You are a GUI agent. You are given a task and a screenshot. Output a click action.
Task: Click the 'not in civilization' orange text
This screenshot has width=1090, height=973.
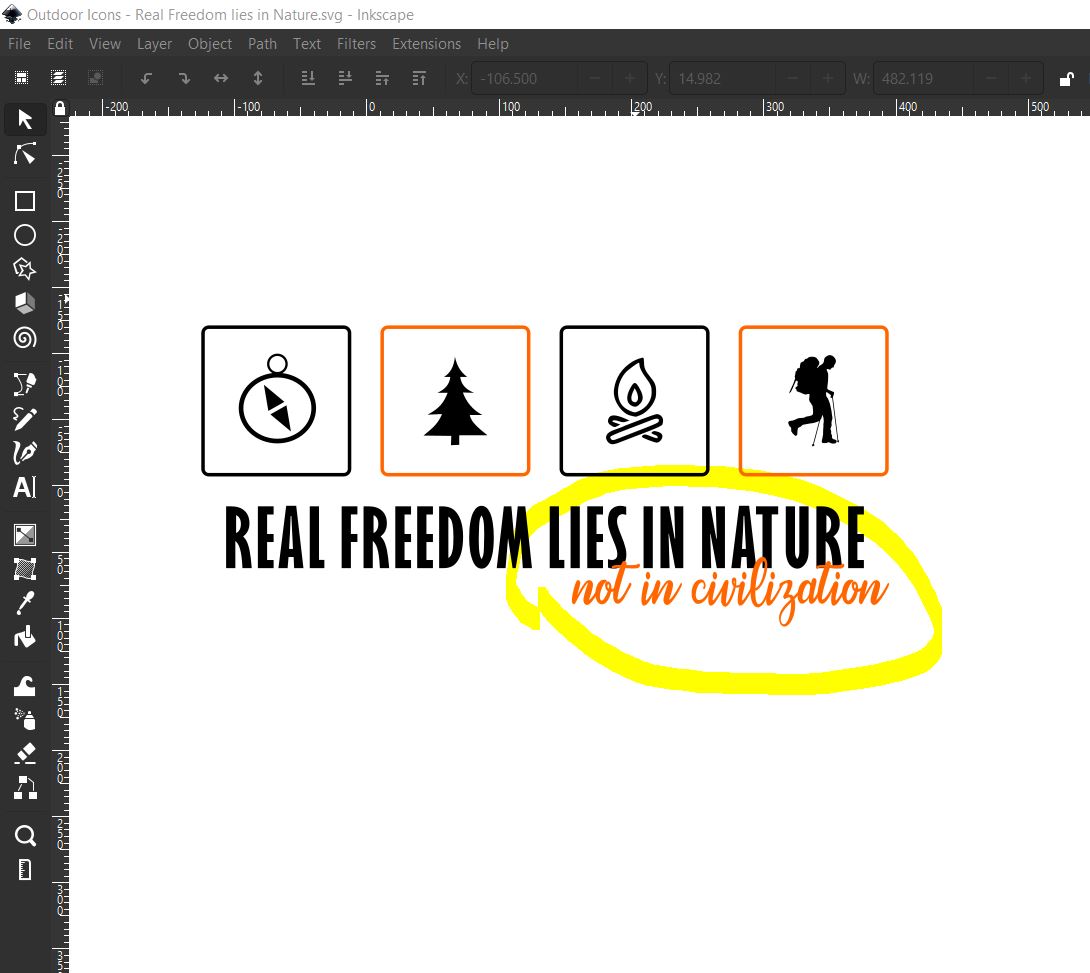[x=728, y=591]
